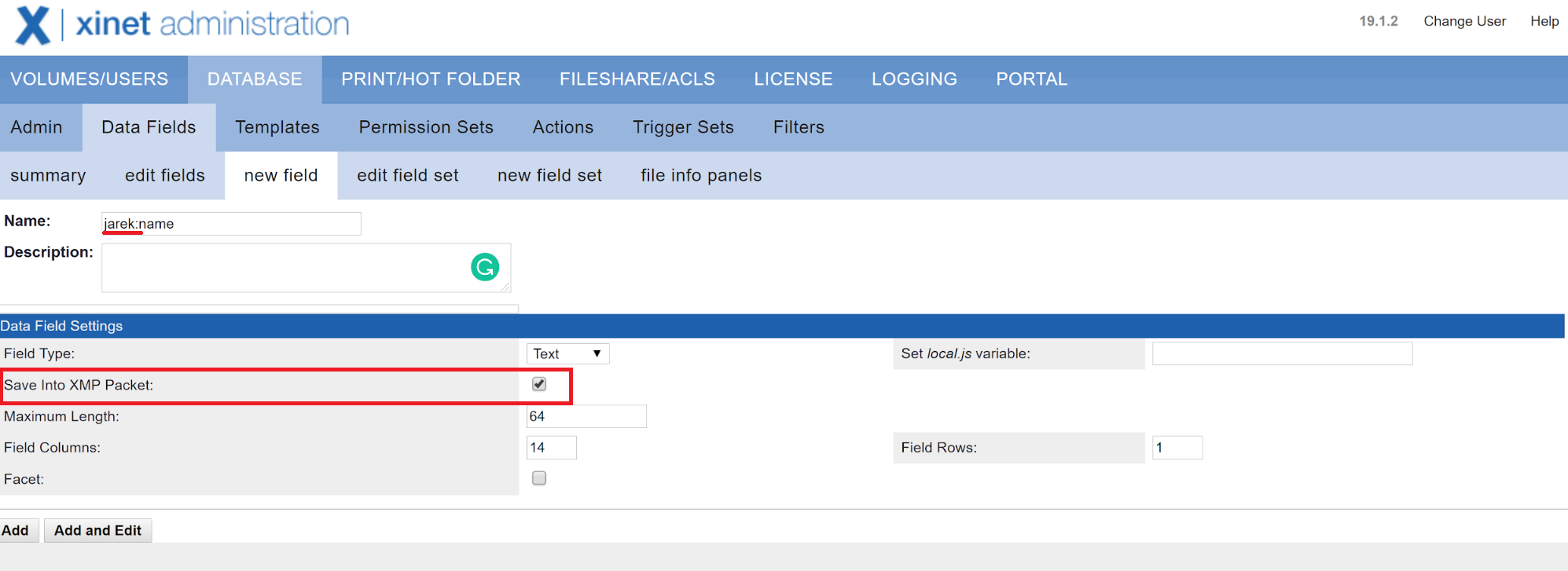Click the Set local.js variable field
The height and width of the screenshot is (571, 1568).
(x=1282, y=353)
